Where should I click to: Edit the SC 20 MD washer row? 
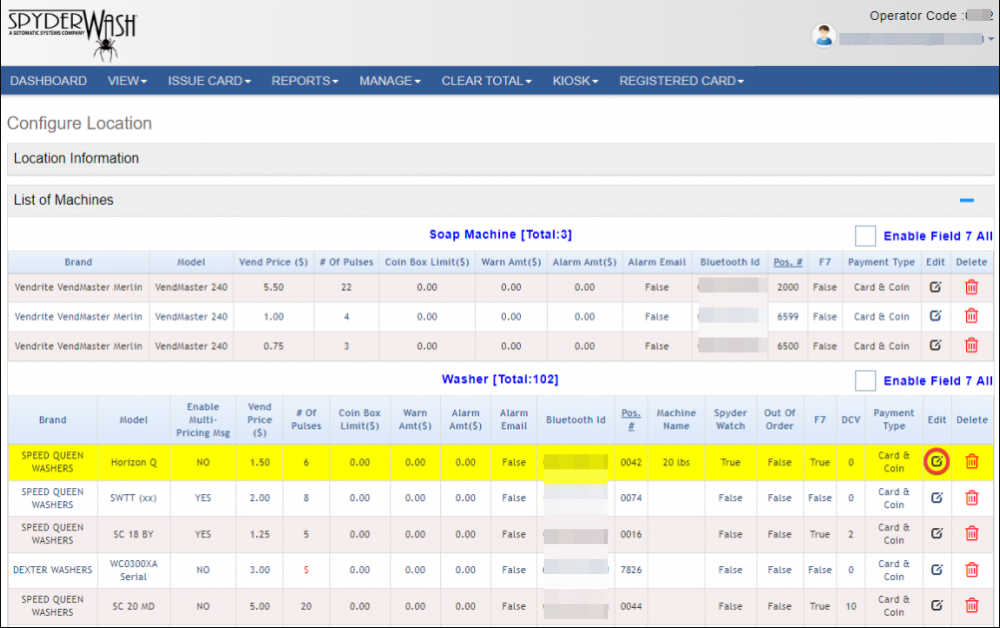point(936,606)
